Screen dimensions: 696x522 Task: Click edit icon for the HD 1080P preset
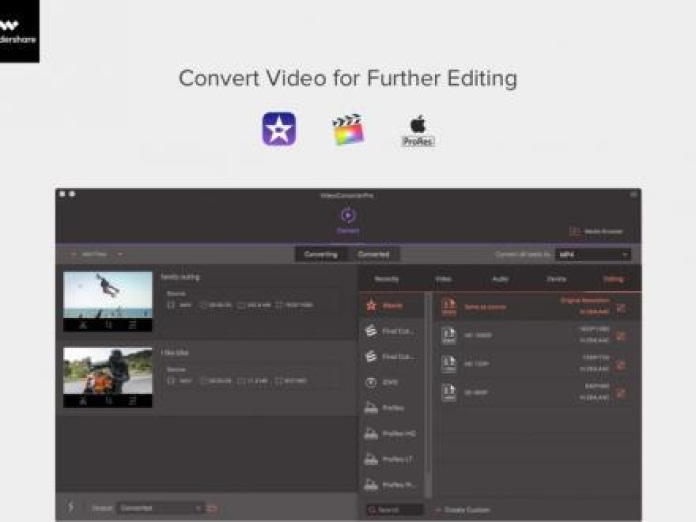point(621,336)
